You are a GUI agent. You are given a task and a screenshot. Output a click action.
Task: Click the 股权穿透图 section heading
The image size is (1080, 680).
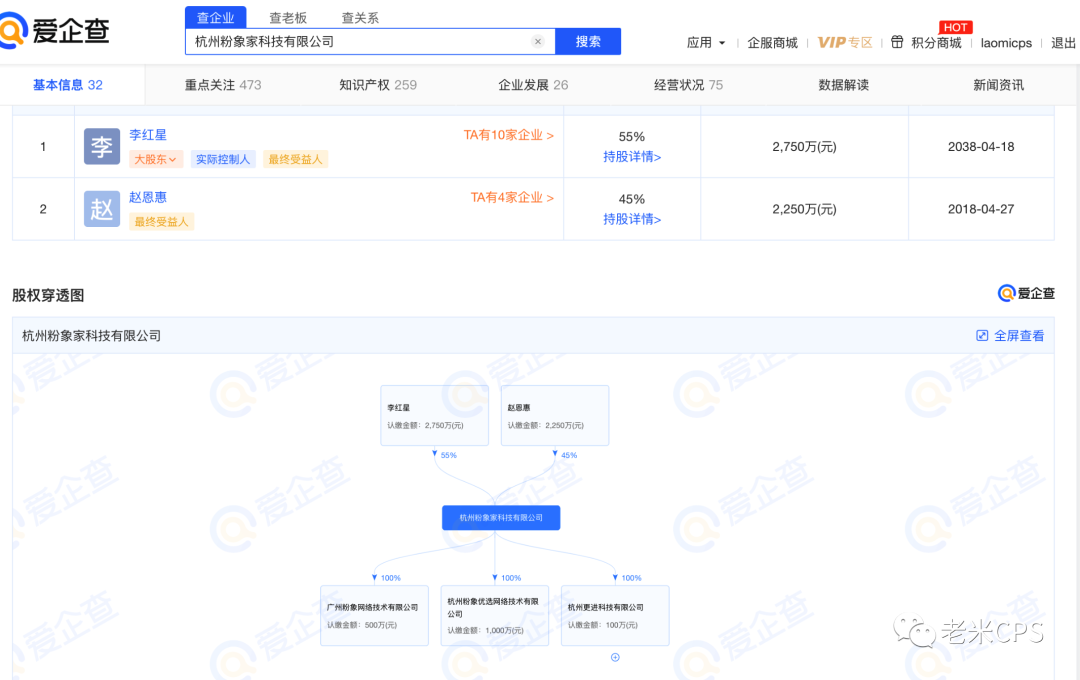click(48, 295)
